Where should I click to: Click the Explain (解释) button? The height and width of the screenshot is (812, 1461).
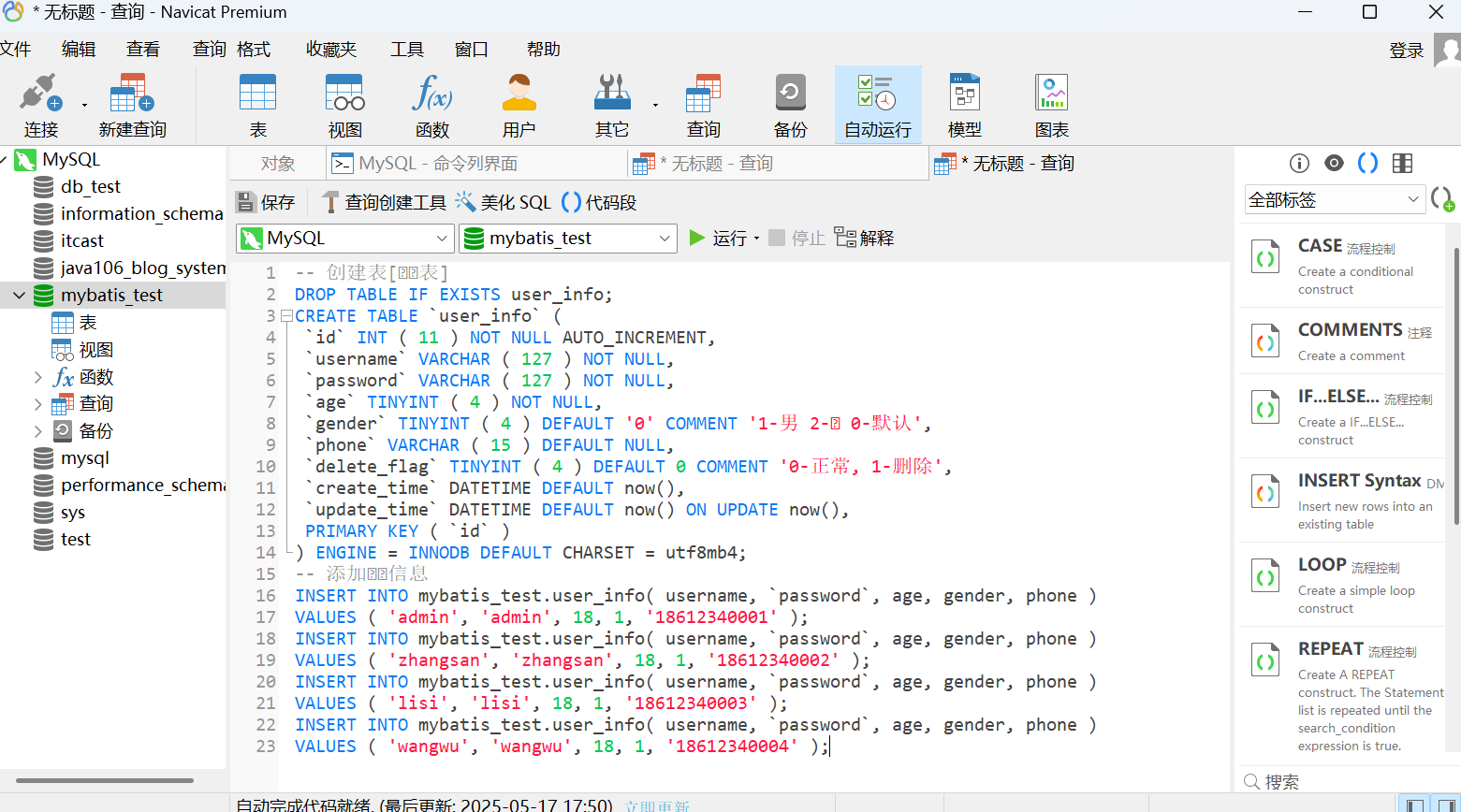(x=864, y=238)
